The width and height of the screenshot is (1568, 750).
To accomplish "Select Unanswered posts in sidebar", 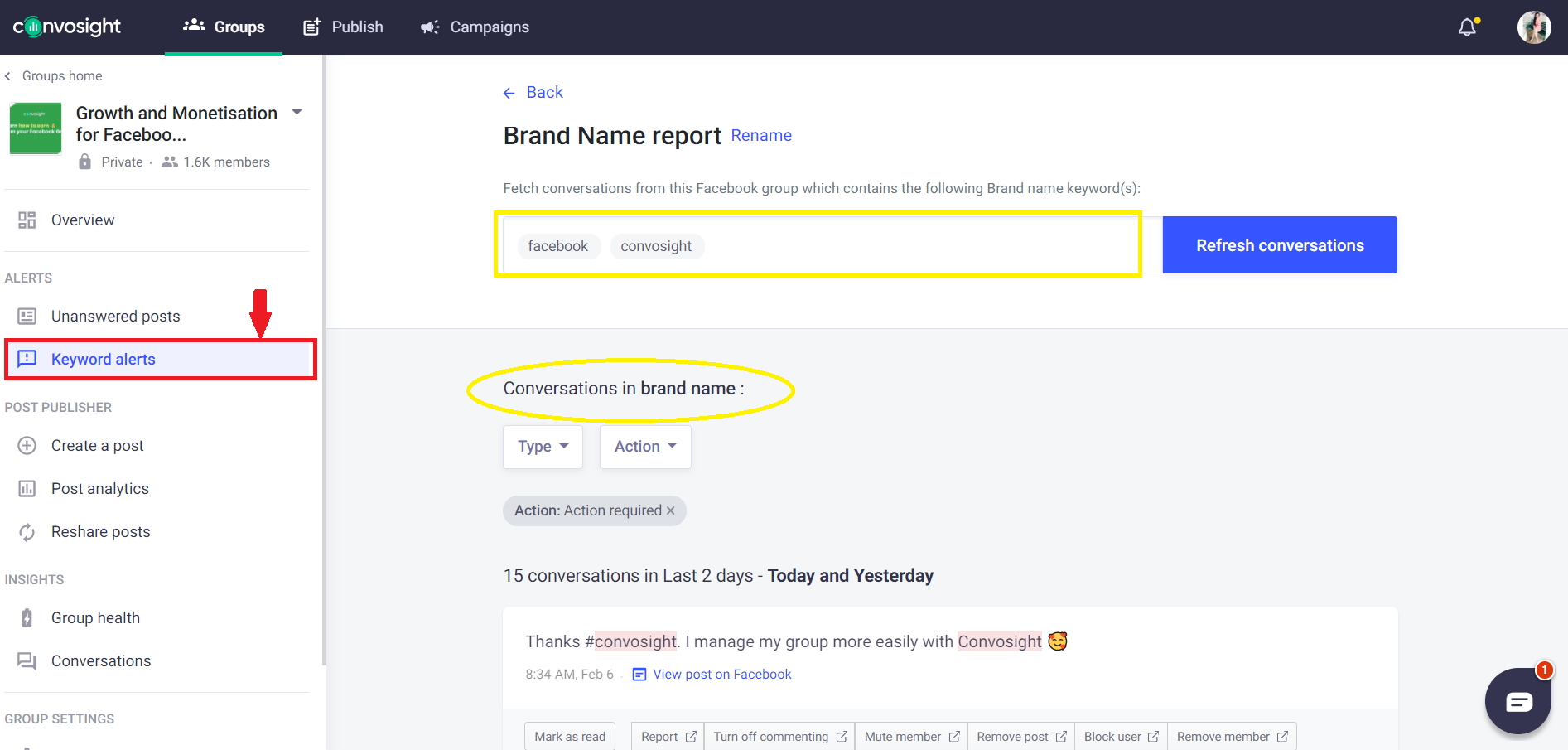I will point(115,317).
